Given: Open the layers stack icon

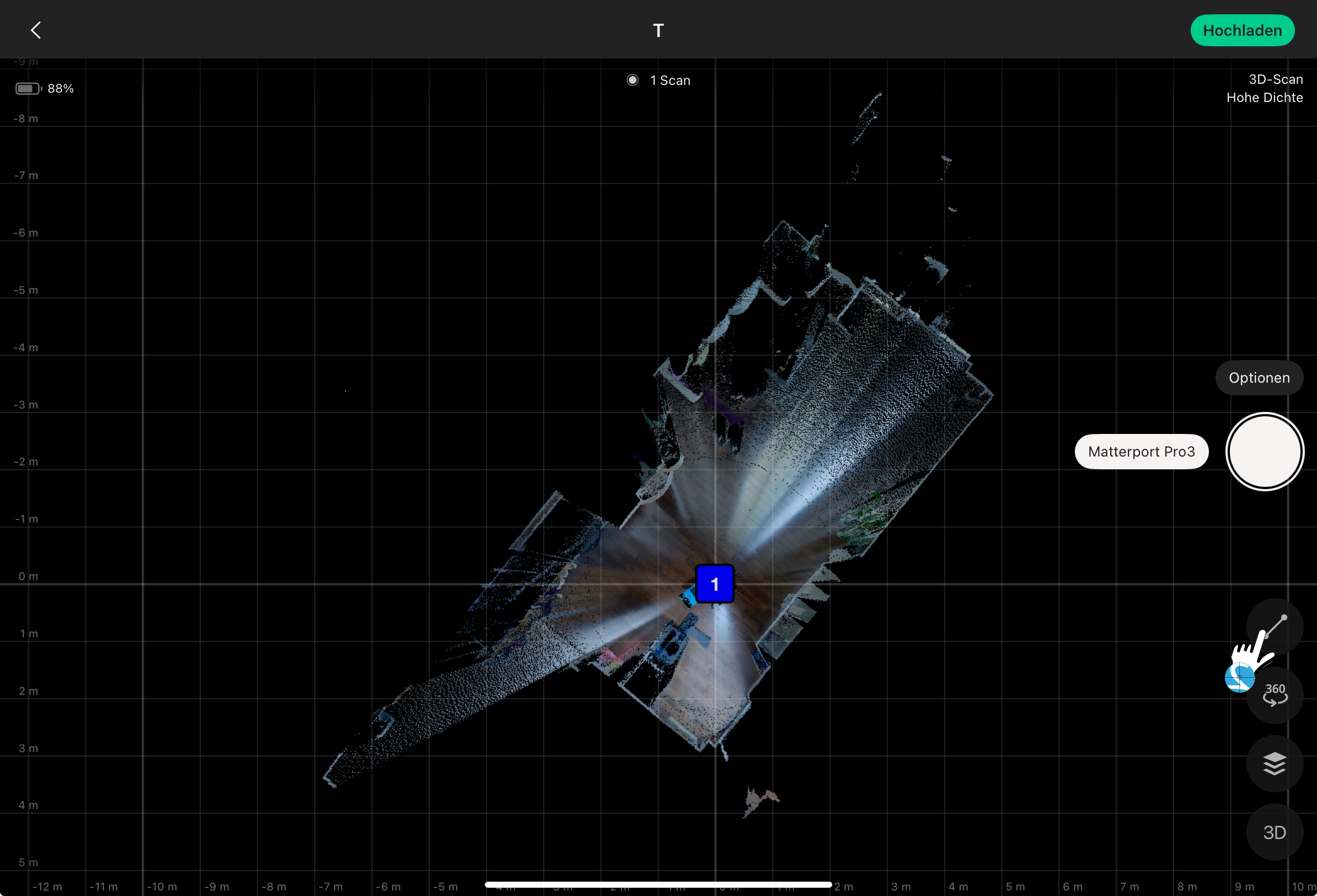Looking at the screenshot, I should point(1275,764).
